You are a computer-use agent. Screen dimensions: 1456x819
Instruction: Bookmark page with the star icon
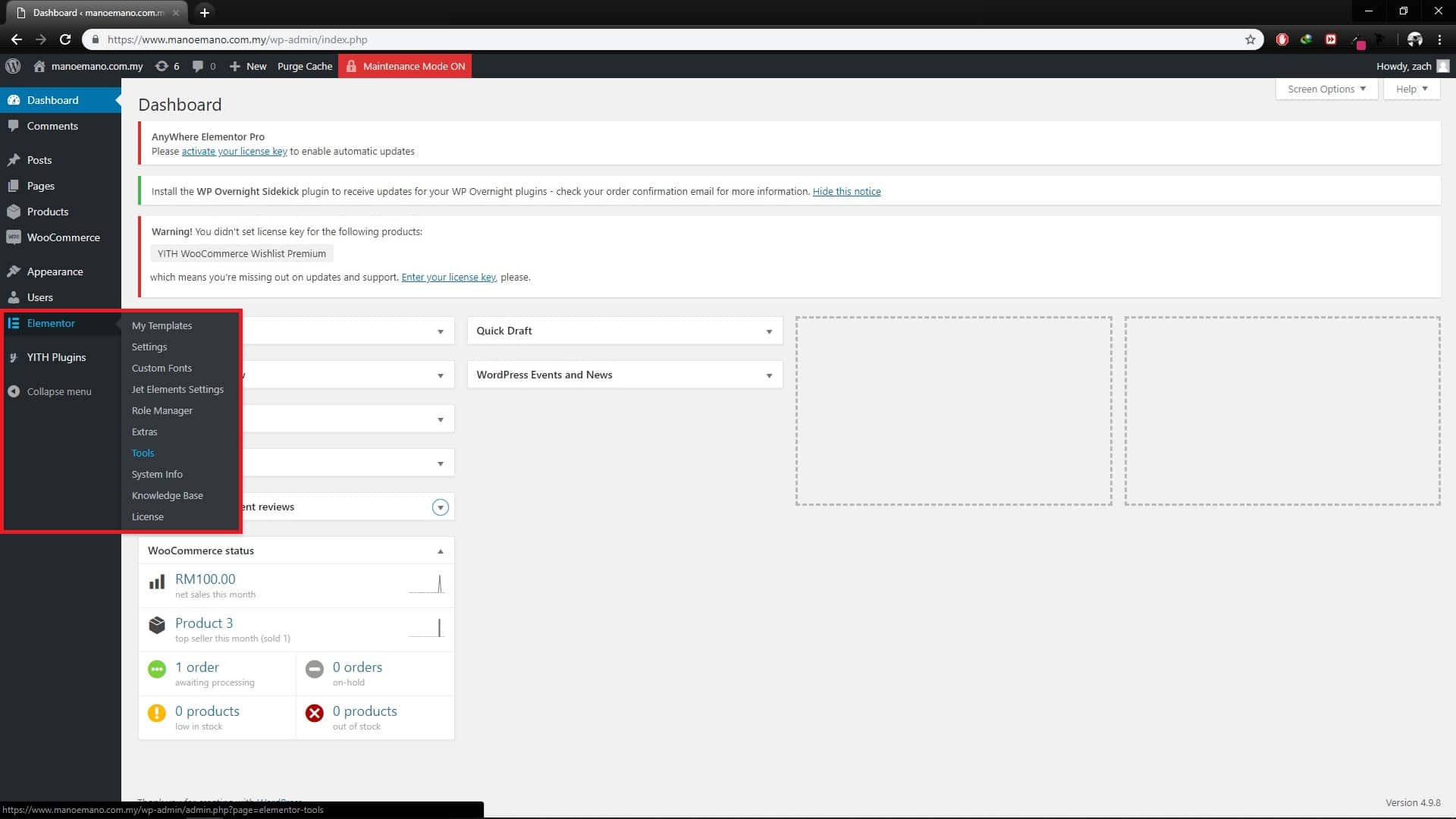[1250, 39]
